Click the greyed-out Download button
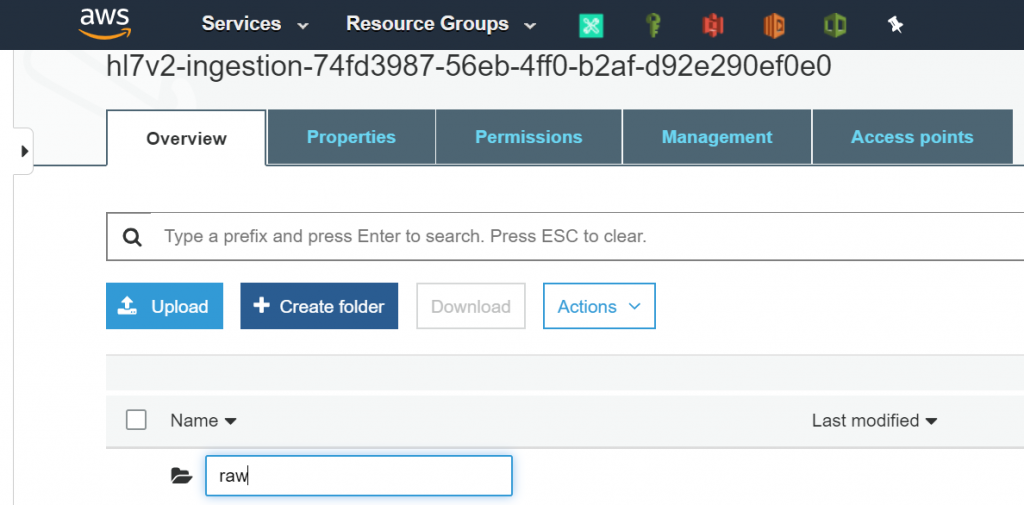1024x505 pixels. tap(471, 306)
